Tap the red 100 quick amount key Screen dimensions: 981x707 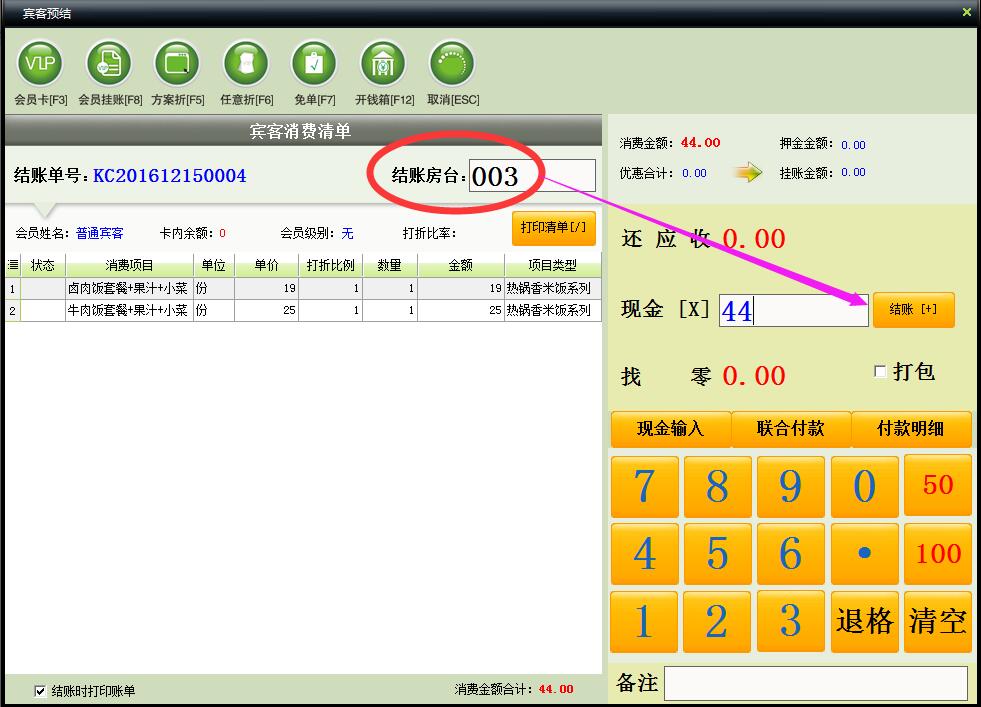pos(937,553)
